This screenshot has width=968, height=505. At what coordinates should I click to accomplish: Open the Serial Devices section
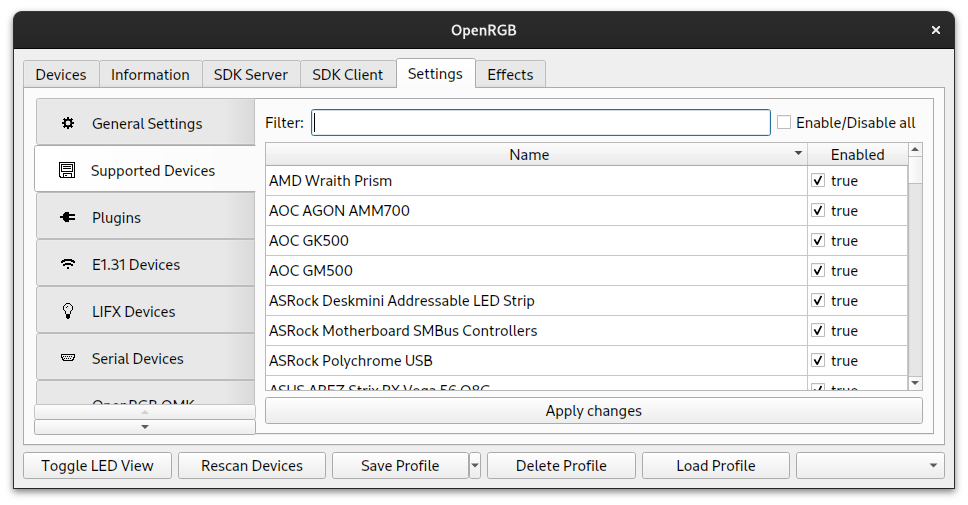(146, 357)
